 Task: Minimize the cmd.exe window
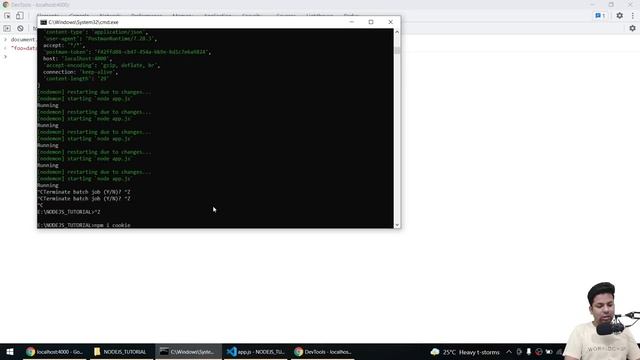[x=352, y=22]
